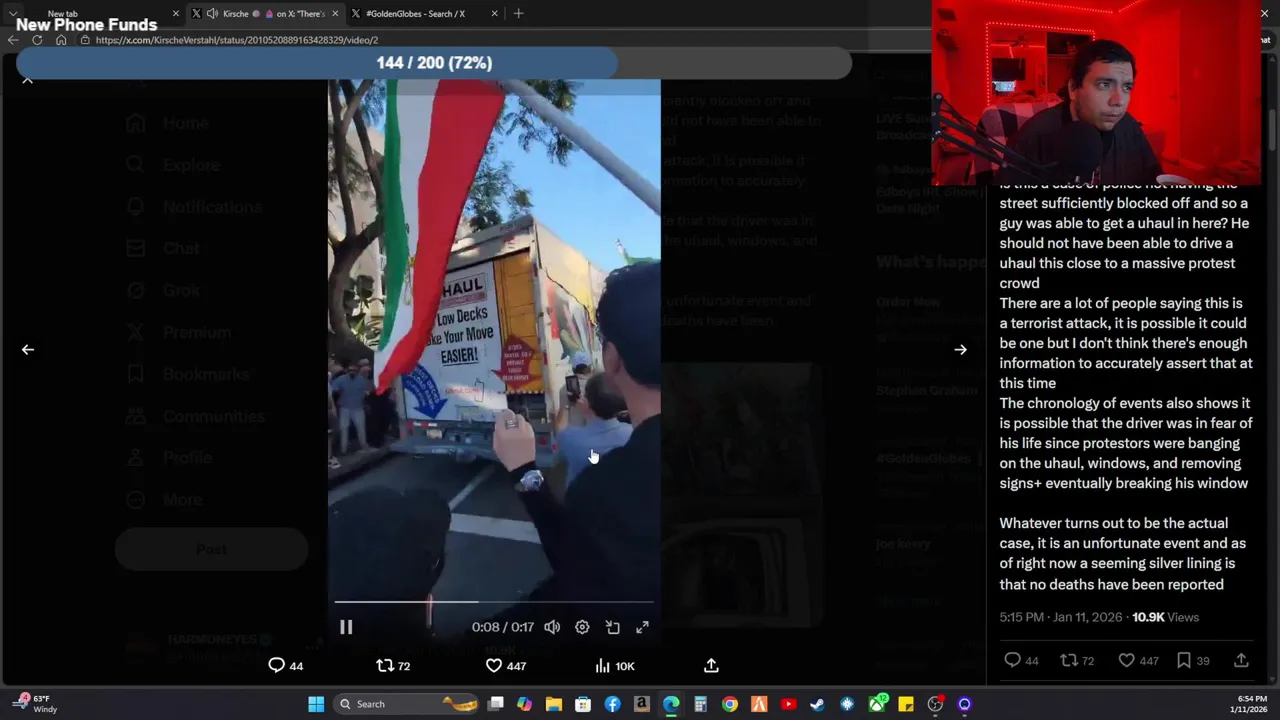Mute the video with the speaker icon
Image resolution: width=1280 pixels, height=720 pixels.
tap(552, 627)
